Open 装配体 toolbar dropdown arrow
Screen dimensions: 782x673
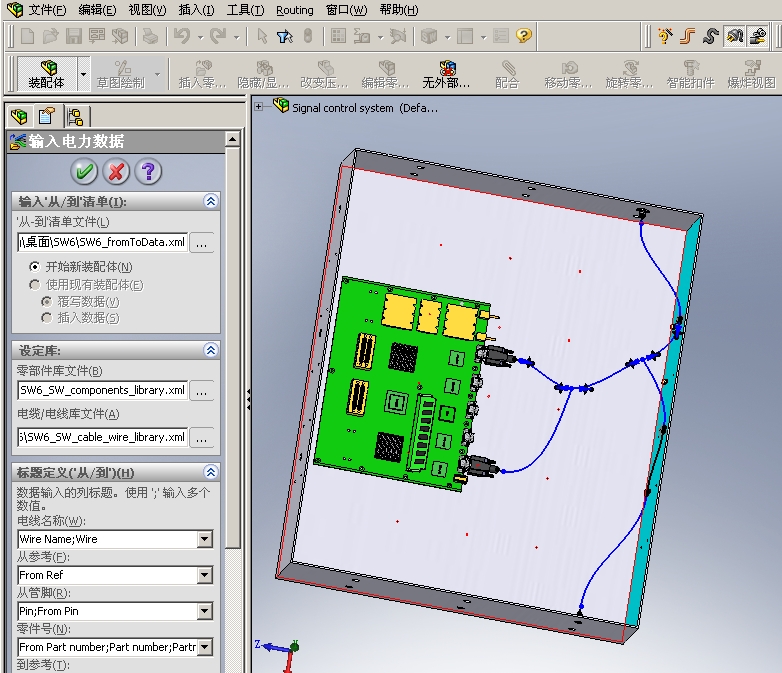pos(83,74)
